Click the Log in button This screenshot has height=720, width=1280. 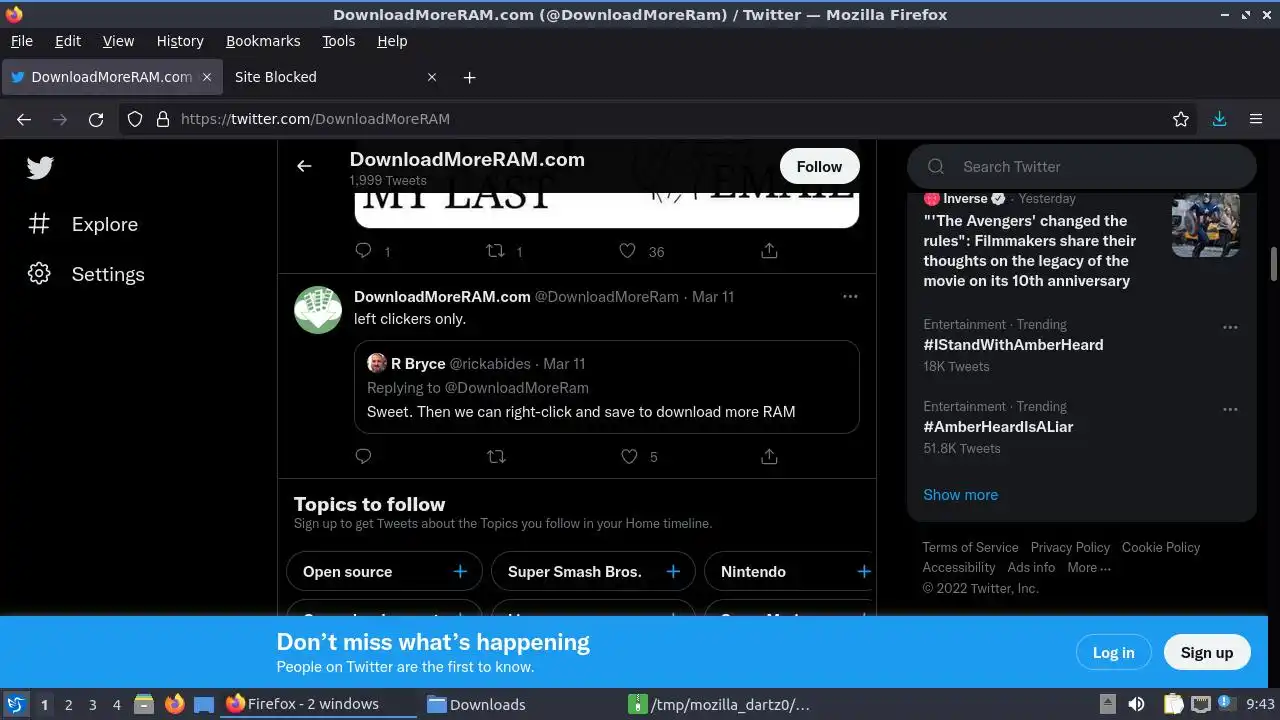tap(1113, 653)
